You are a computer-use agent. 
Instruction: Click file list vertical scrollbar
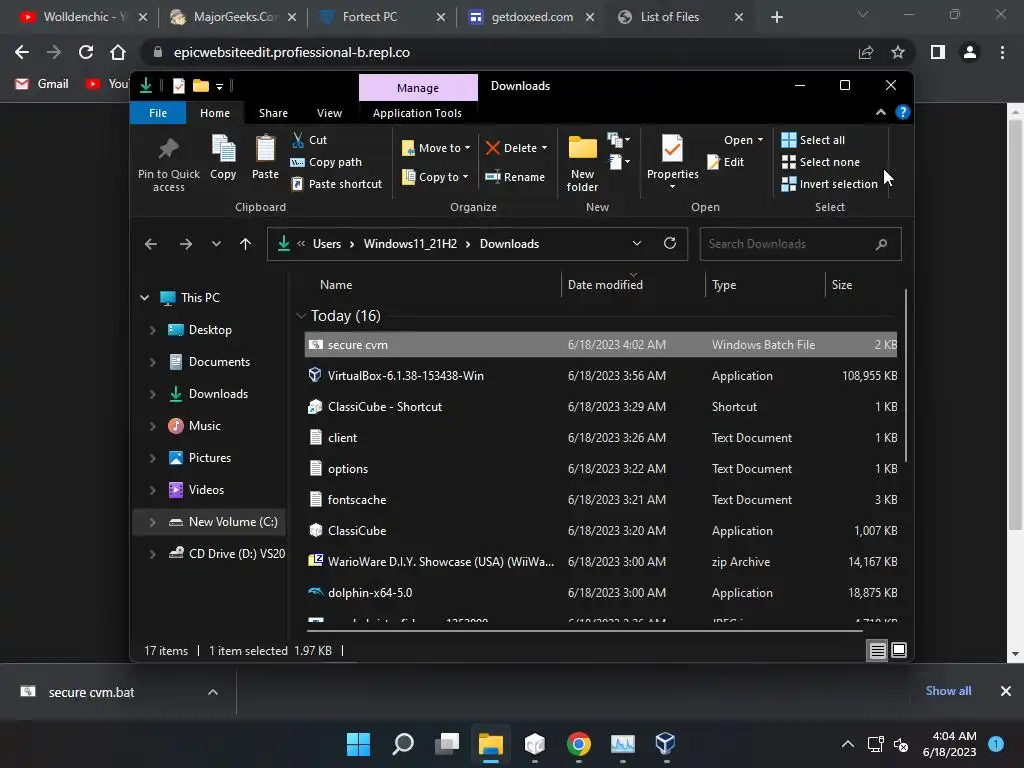point(904,375)
